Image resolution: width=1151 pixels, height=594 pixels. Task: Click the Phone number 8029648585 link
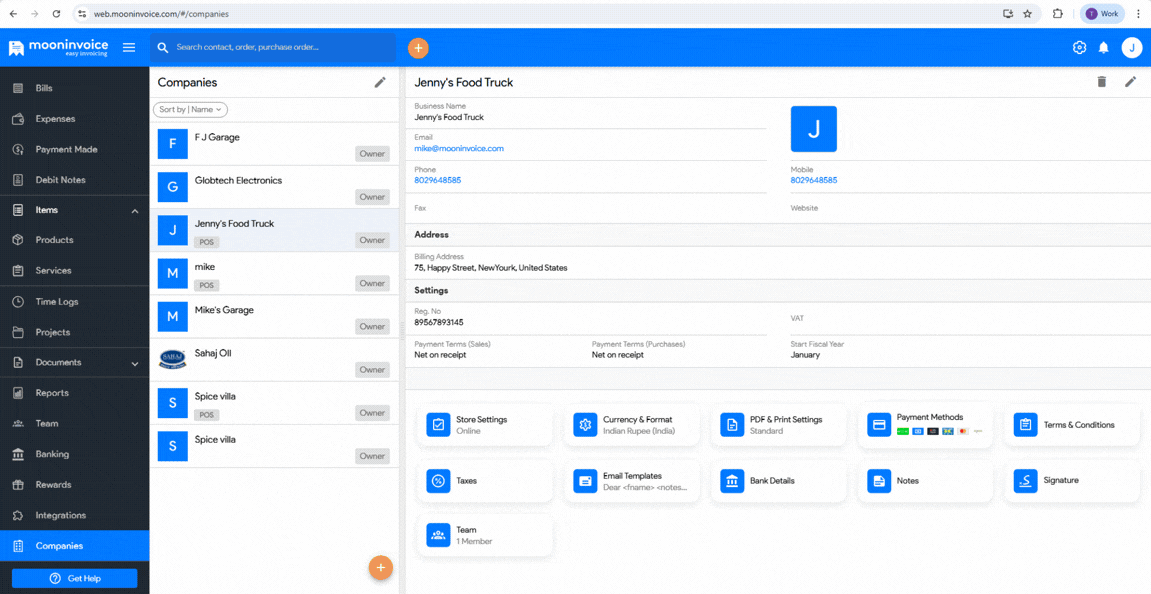(x=437, y=180)
